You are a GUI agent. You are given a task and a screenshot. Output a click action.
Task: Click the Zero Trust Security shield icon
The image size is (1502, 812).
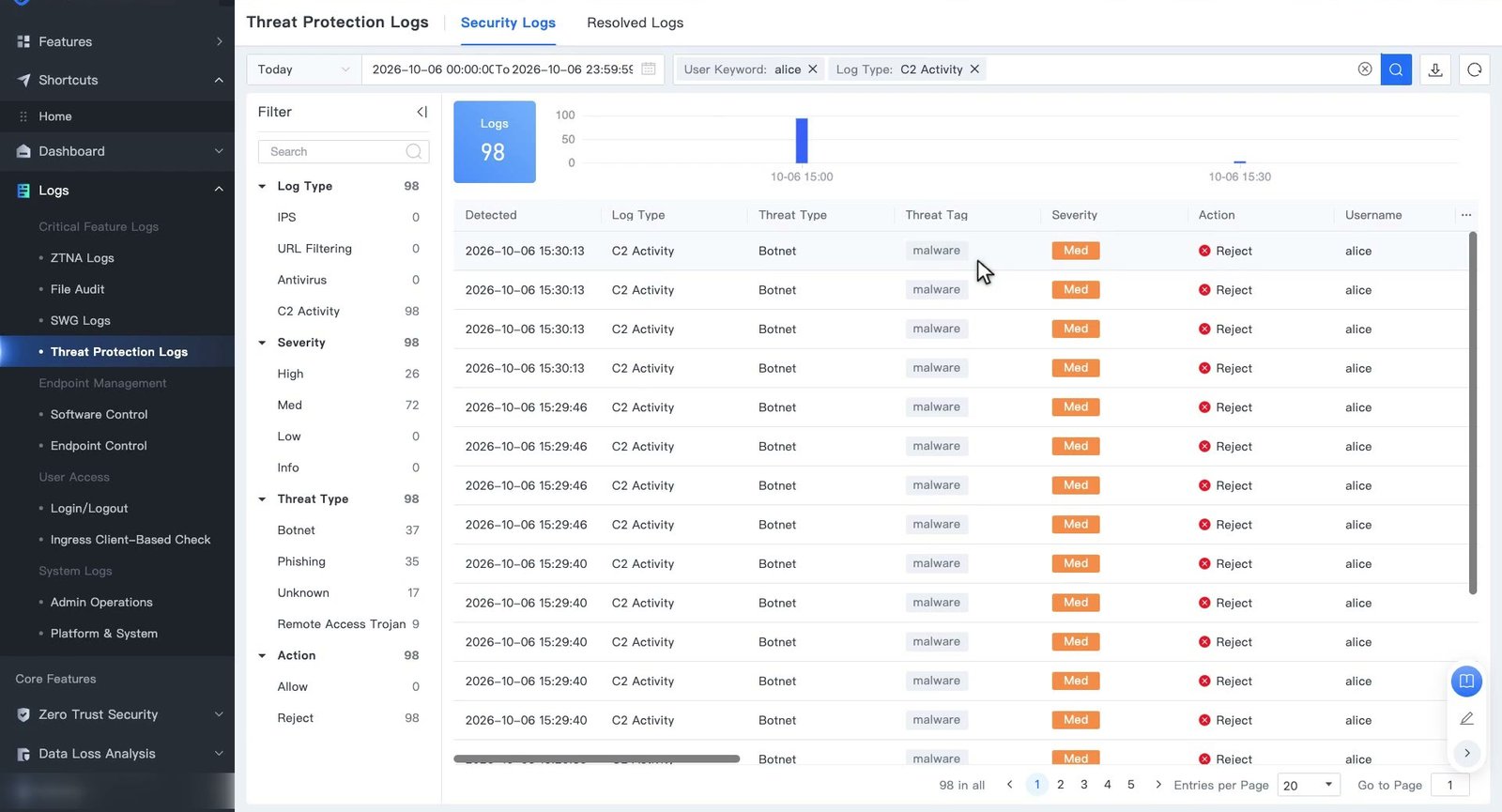click(23, 714)
